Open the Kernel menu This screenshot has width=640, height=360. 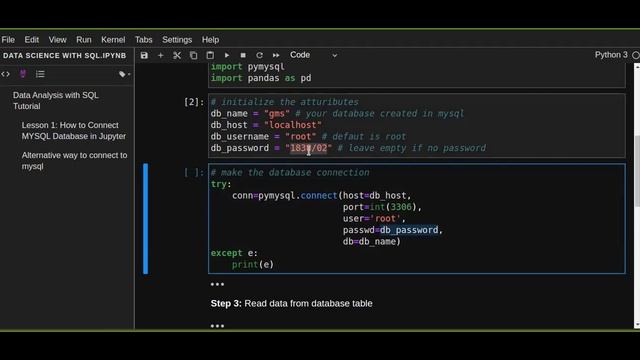point(113,40)
